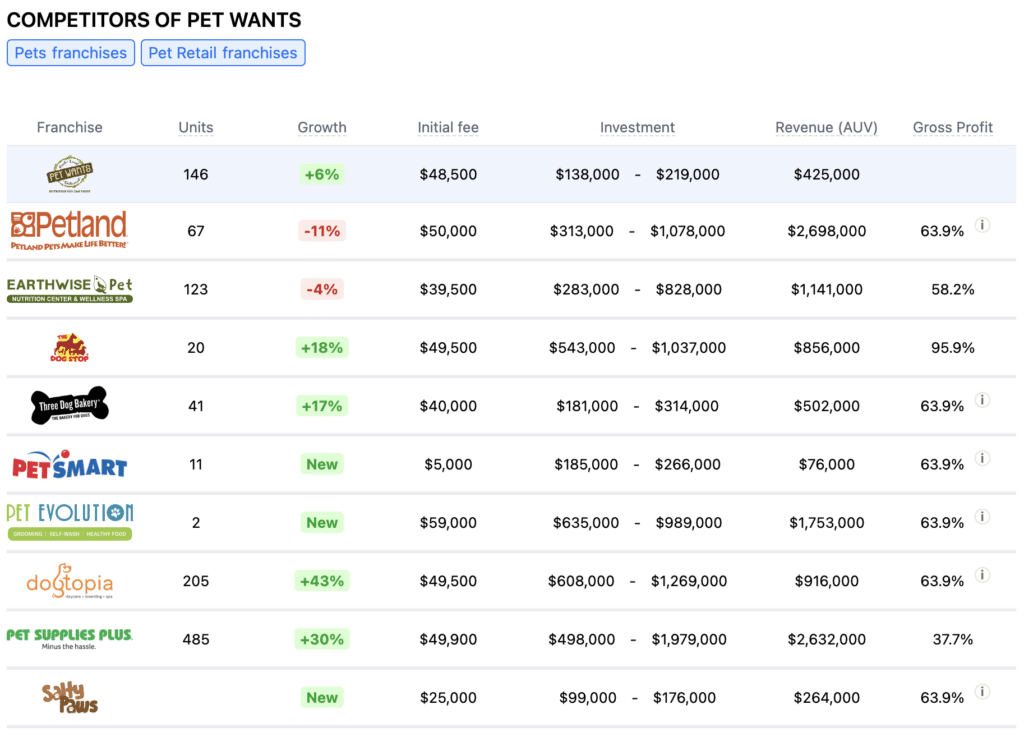Click the $1,141,000 revenue value
1024x746 pixels.
pyautogui.click(x=826, y=289)
